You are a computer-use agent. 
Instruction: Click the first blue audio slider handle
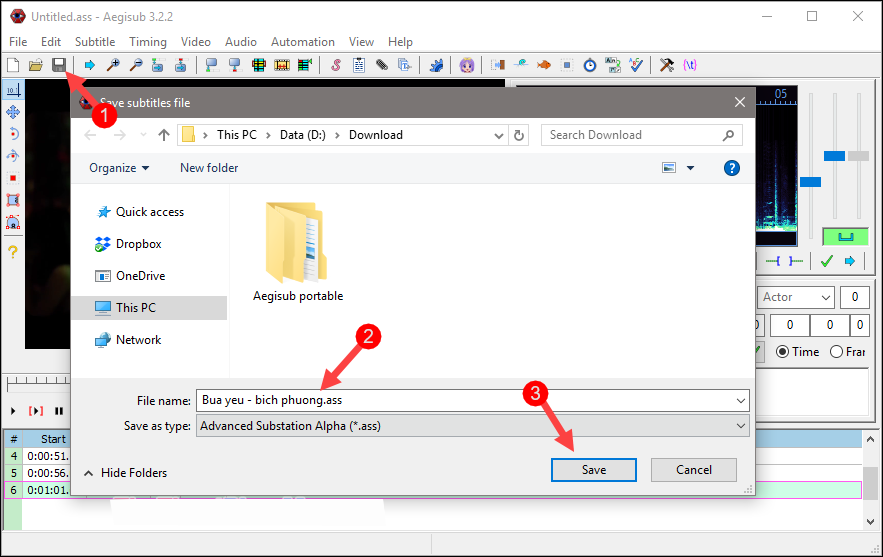(810, 182)
